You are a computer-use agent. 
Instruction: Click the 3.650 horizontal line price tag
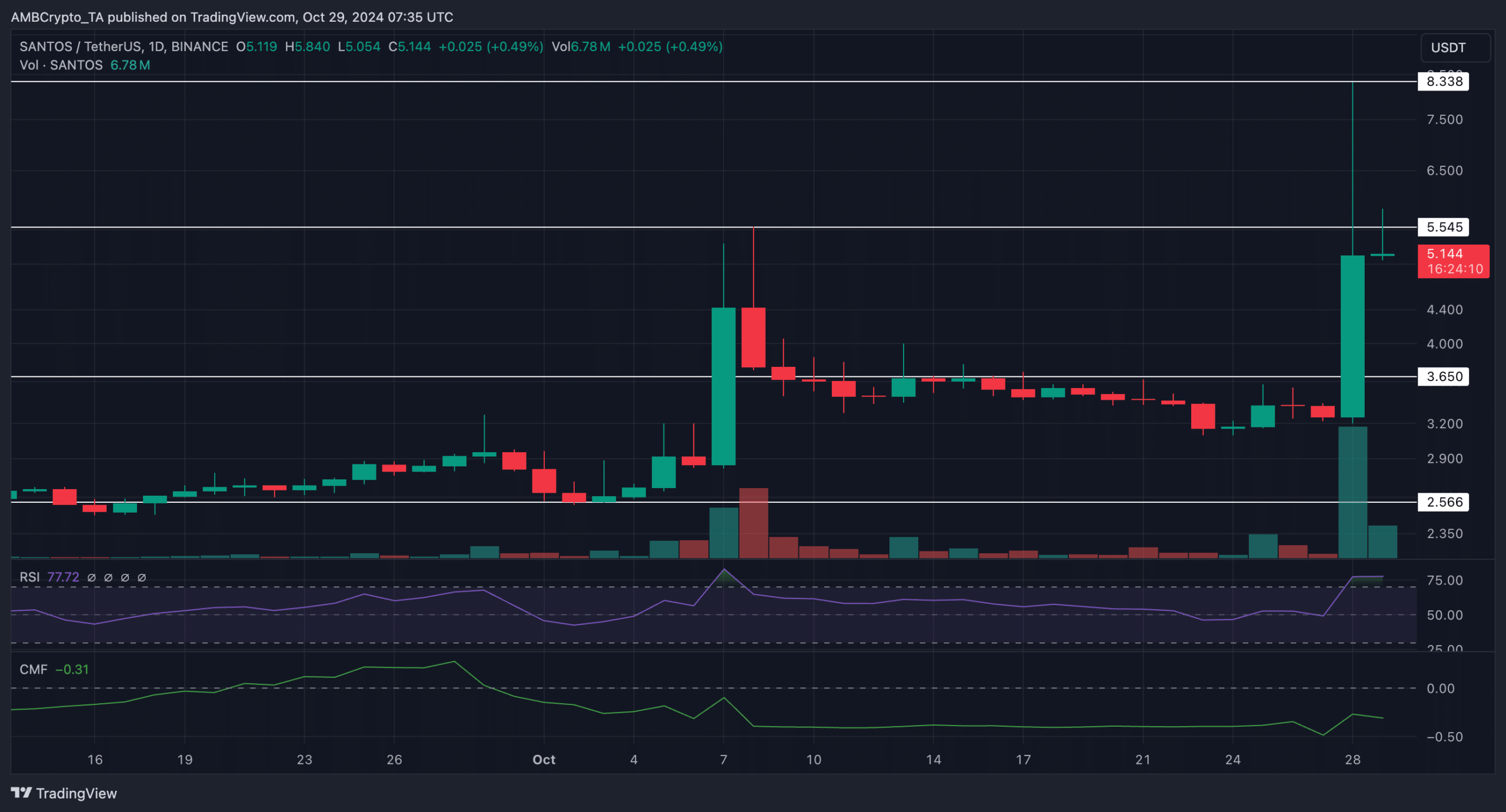(1443, 376)
